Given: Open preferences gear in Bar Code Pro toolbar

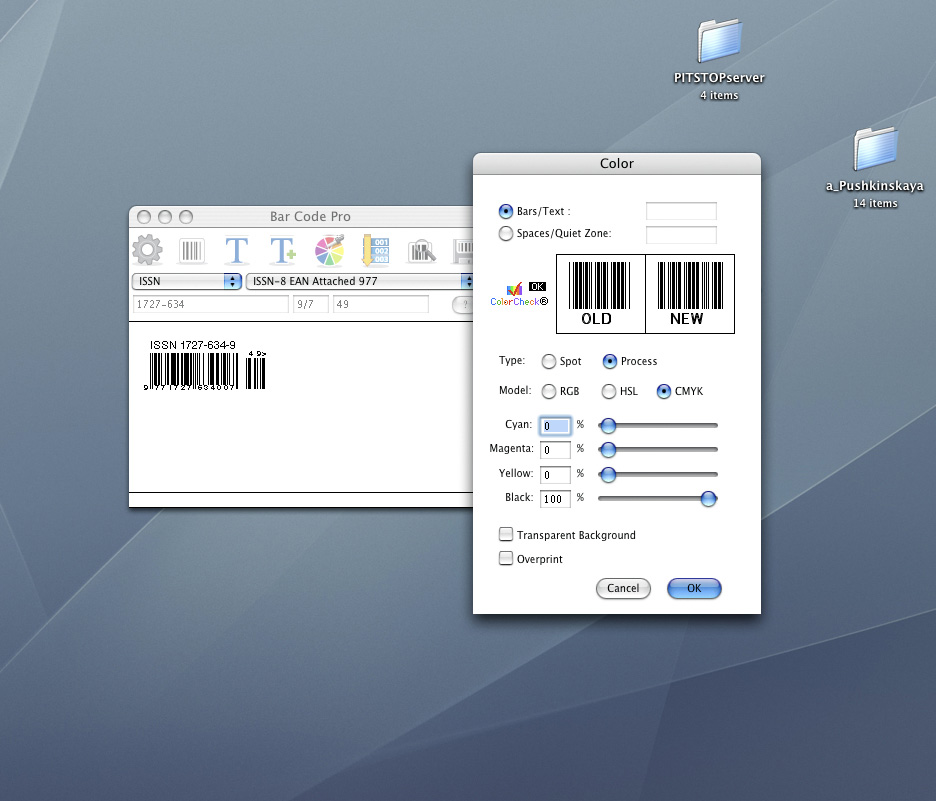Looking at the screenshot, I should (147, 249).
